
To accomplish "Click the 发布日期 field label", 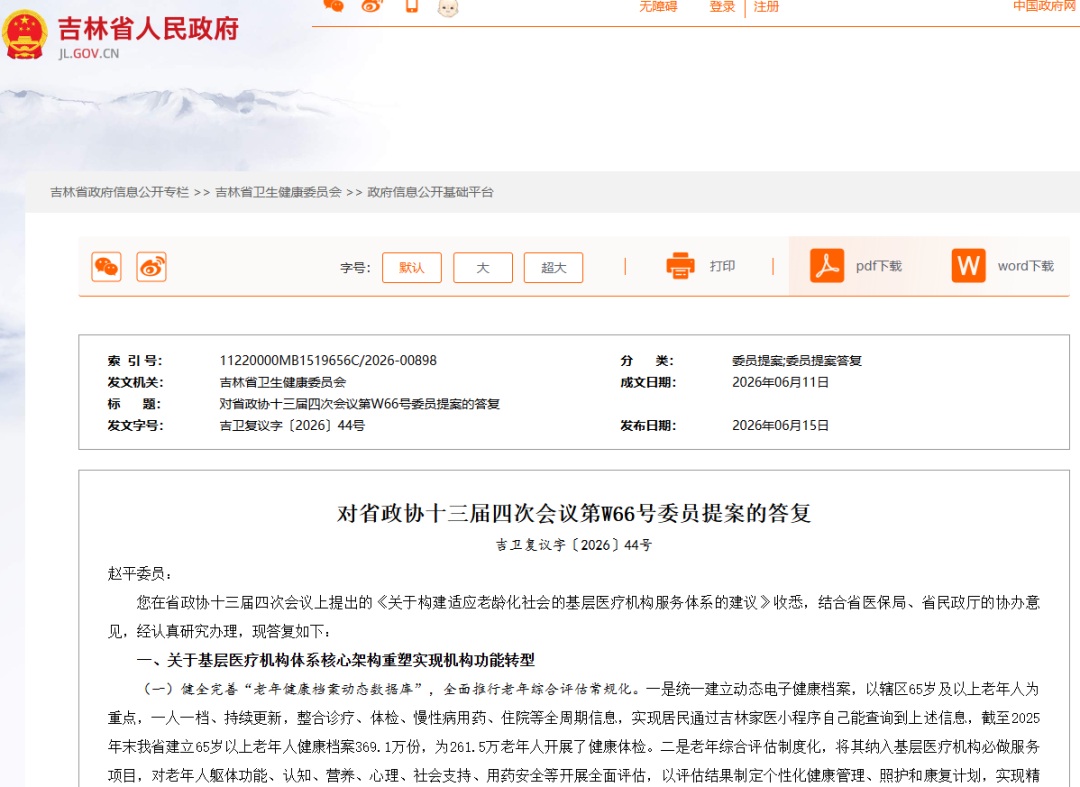I will tap(648, 426).
